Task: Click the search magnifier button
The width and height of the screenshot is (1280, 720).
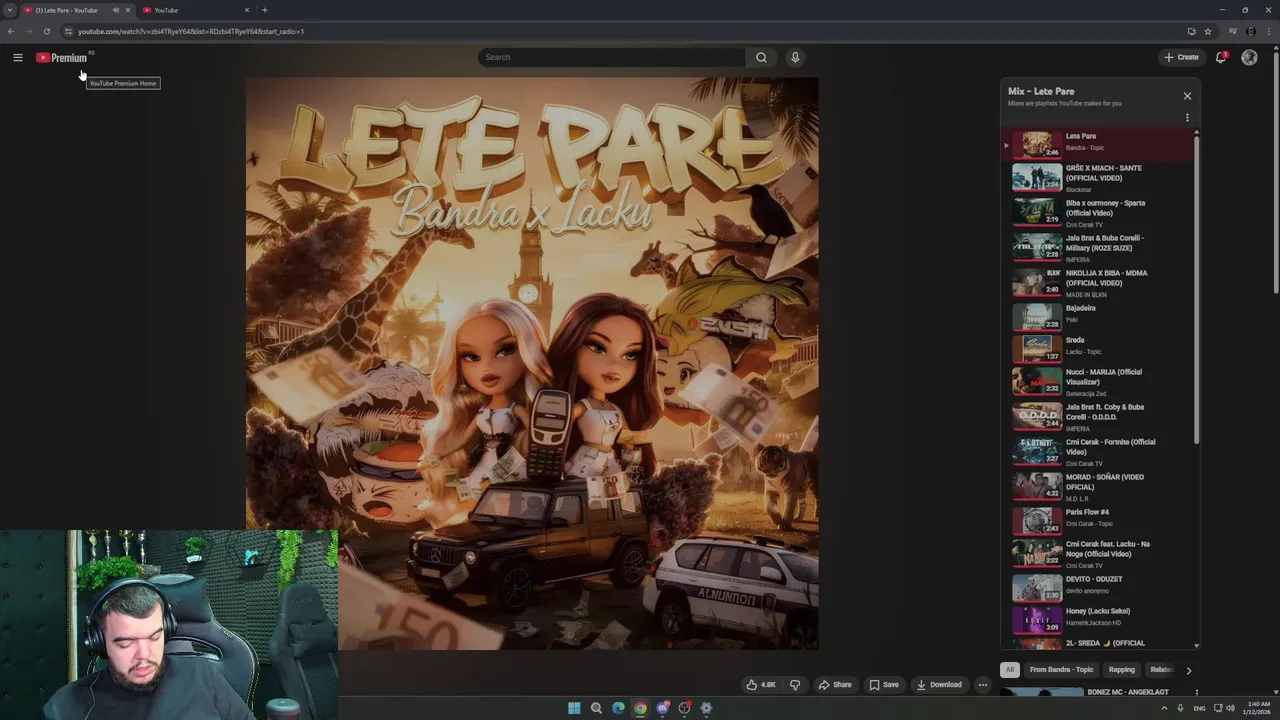Action: coord(761,57)
